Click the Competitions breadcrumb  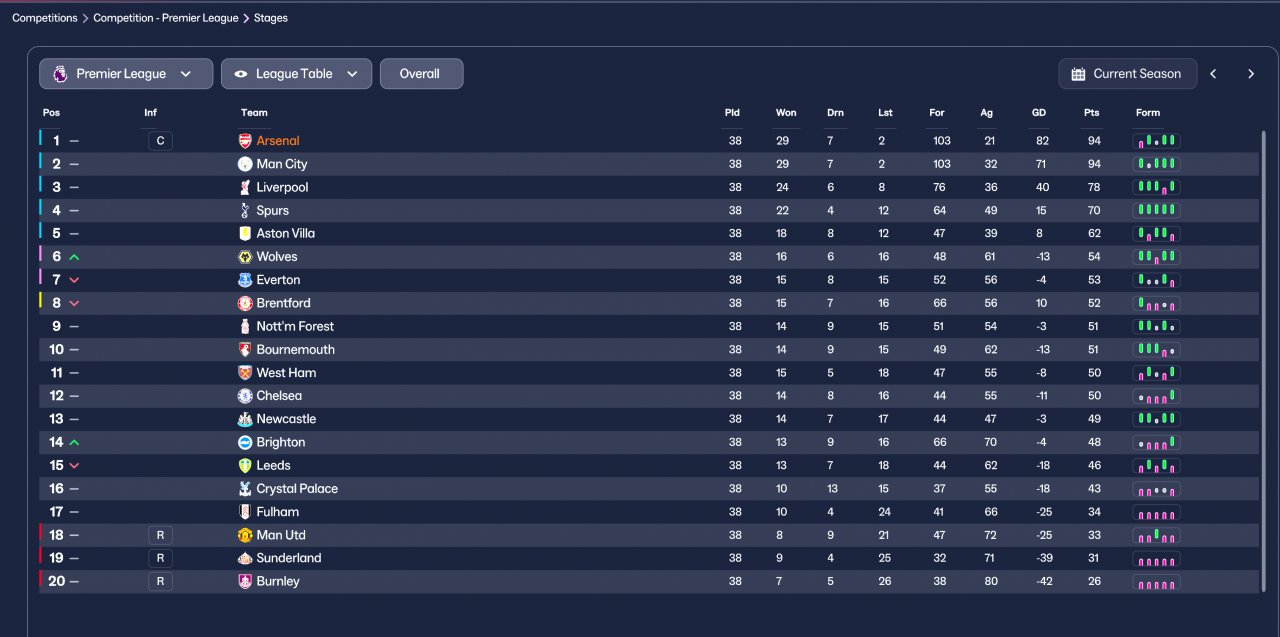[x=44, y=18]
